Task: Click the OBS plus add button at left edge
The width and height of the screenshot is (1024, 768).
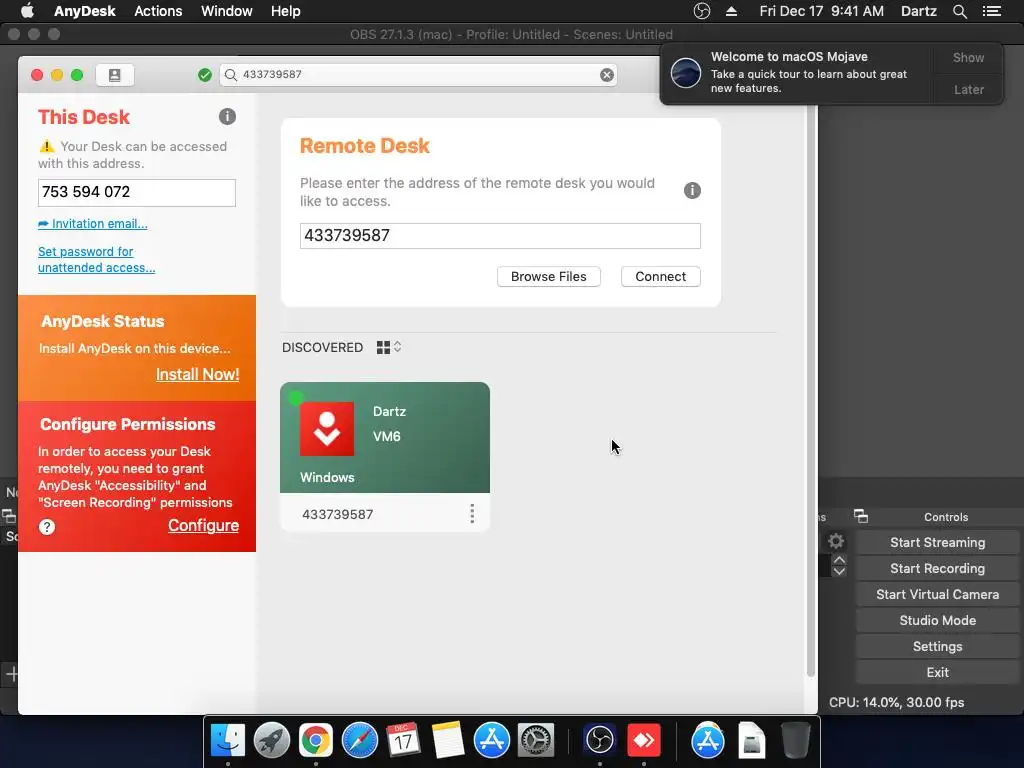Action: point(12,674)
